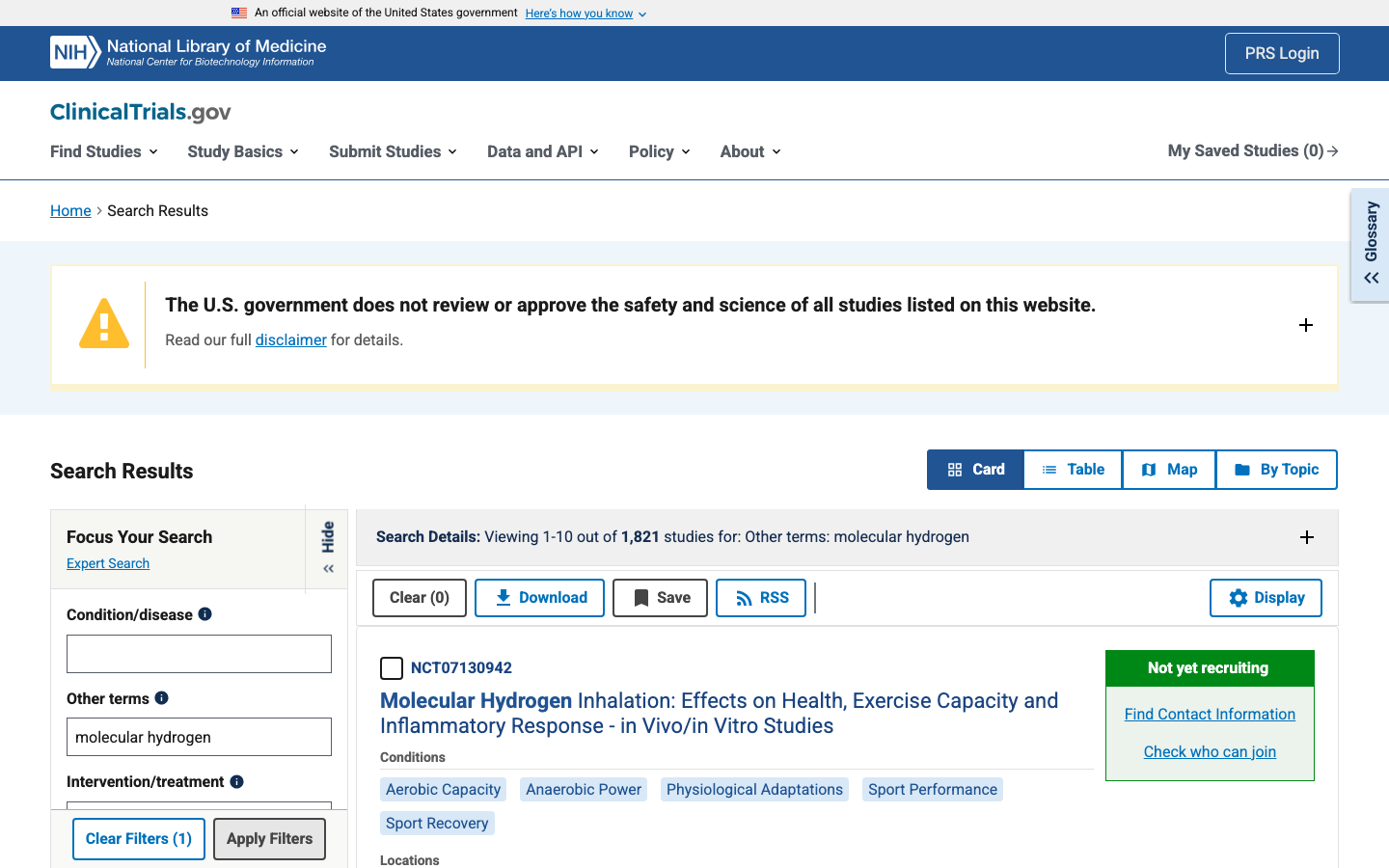Click Check who can join link
Image resolution: width=1389 pixels, height=868 pixels.
pyautogui.click(x=1210, y=751)
